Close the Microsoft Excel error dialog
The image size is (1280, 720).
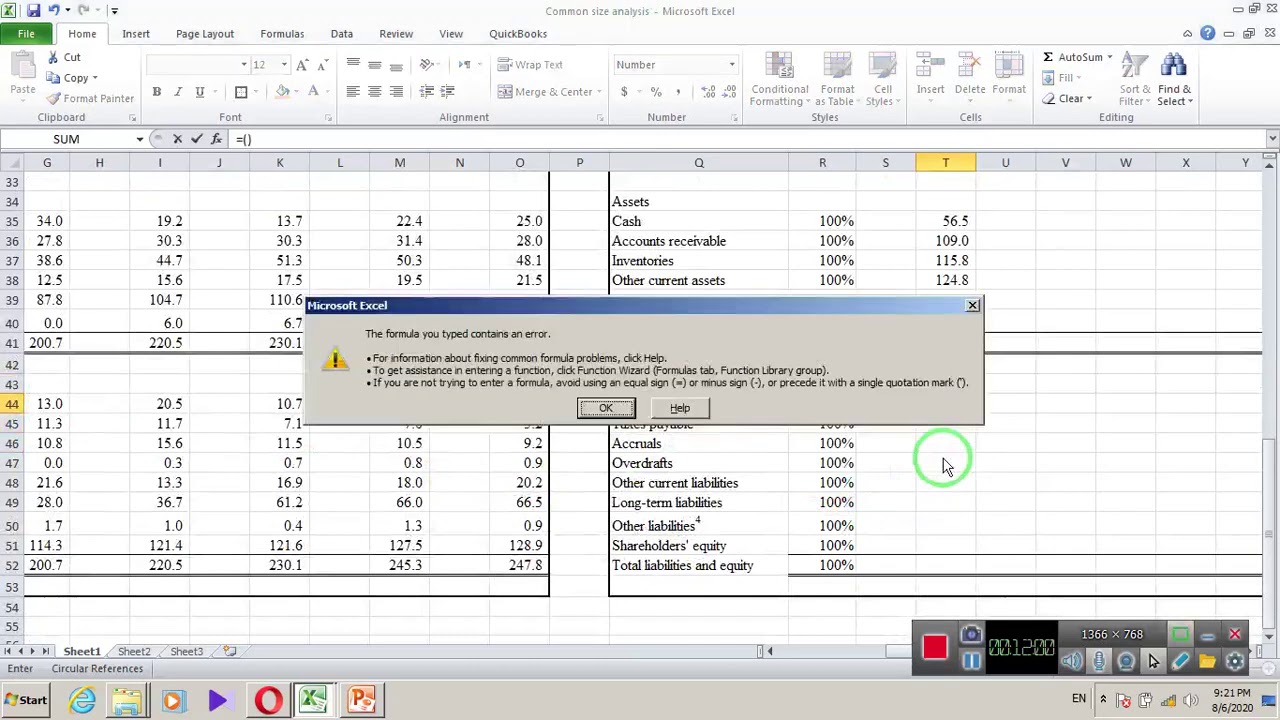point(972,305)
